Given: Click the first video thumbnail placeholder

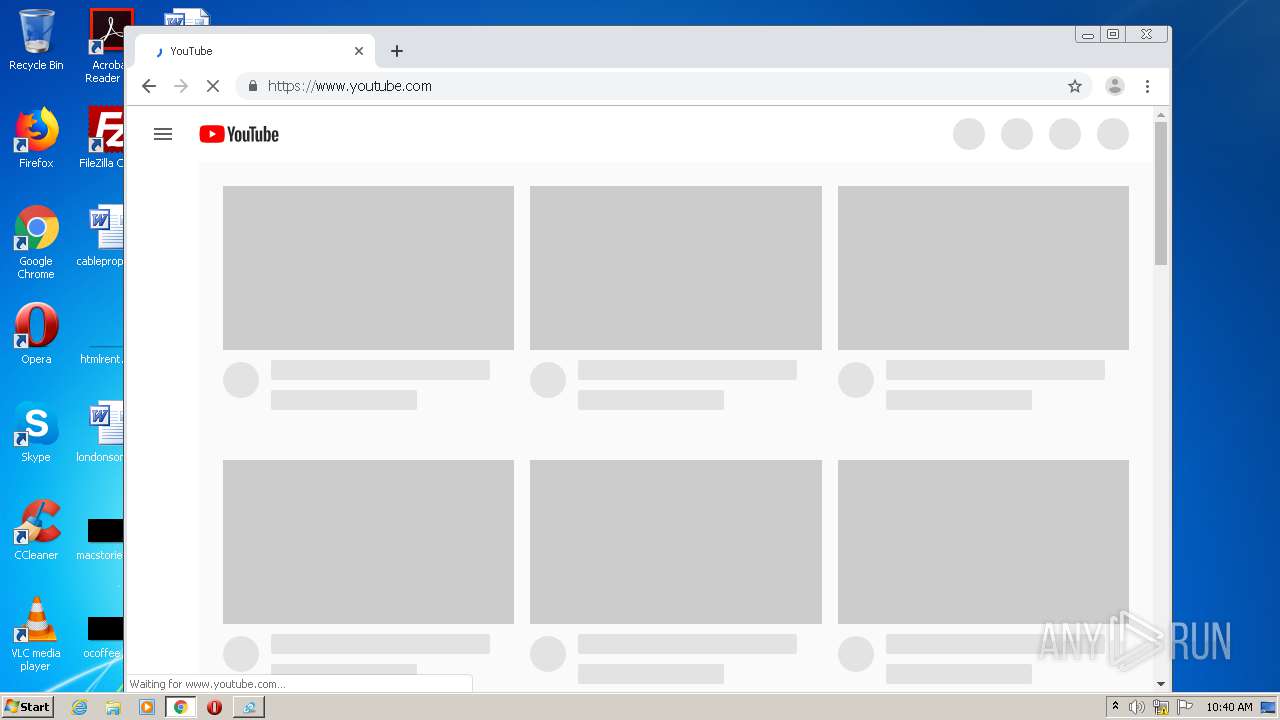Looking at the screenshot, I should 368,268.
